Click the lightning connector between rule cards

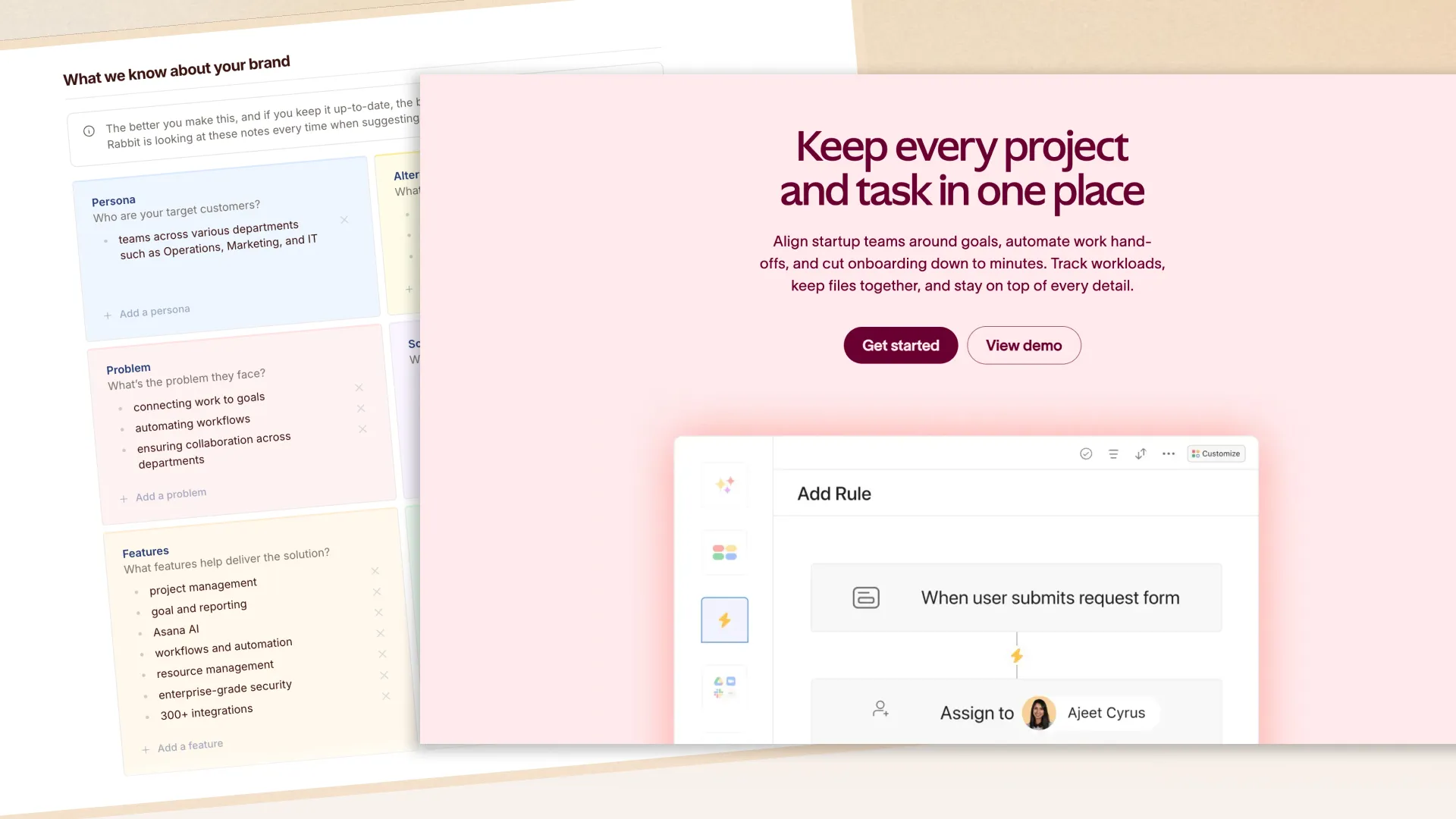coord(1017,655)
